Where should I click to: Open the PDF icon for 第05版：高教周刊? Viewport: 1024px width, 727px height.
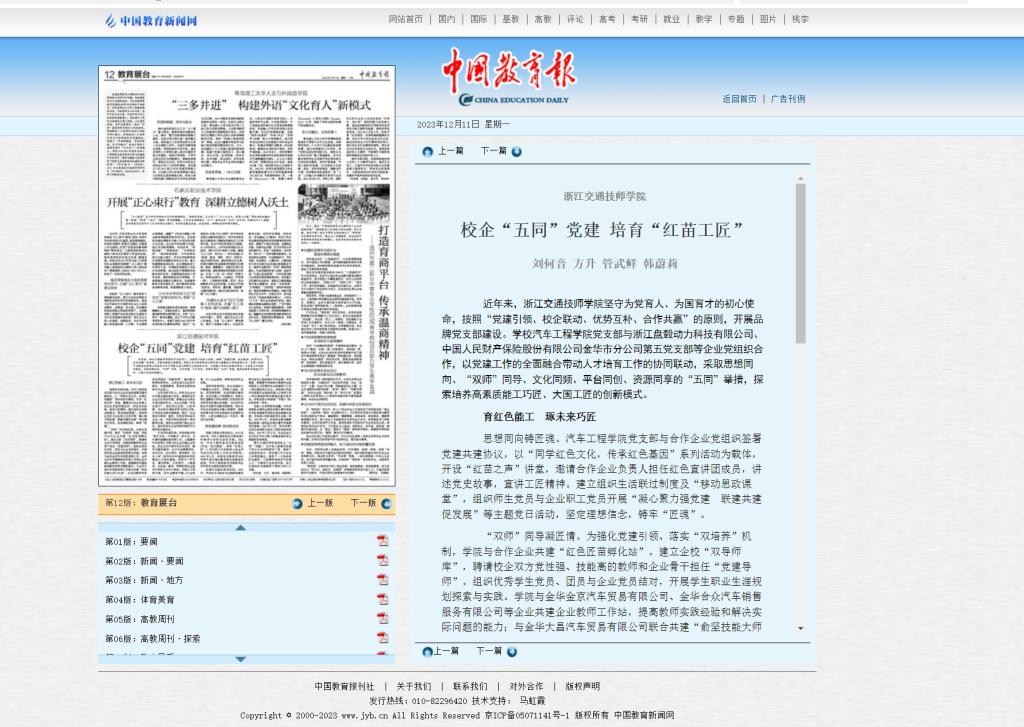coord(382,618)
